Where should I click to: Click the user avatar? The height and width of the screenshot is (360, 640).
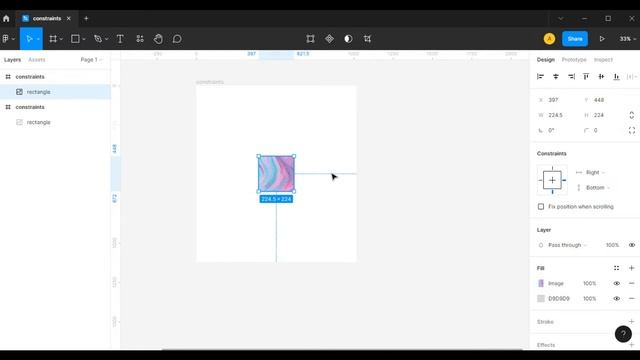click(549, 39)
